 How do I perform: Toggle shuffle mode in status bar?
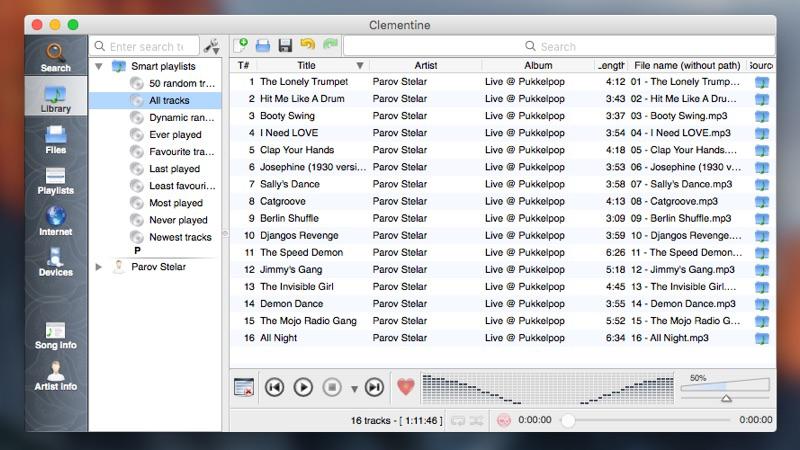tap(477, 420)
